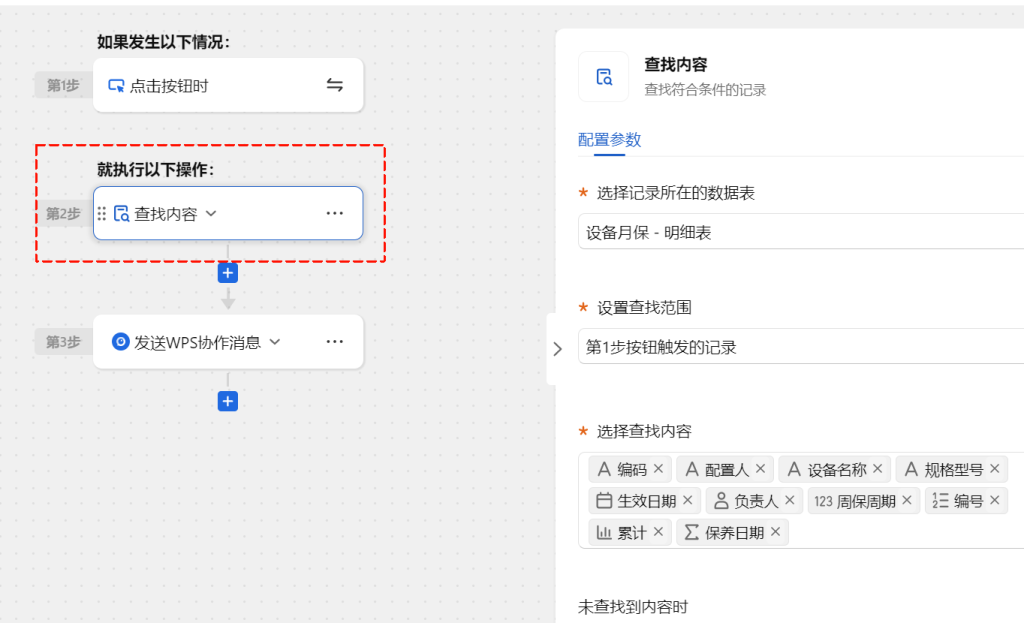Click the 123 number icon of 周保周期
1024x623 pixels.
823,502
